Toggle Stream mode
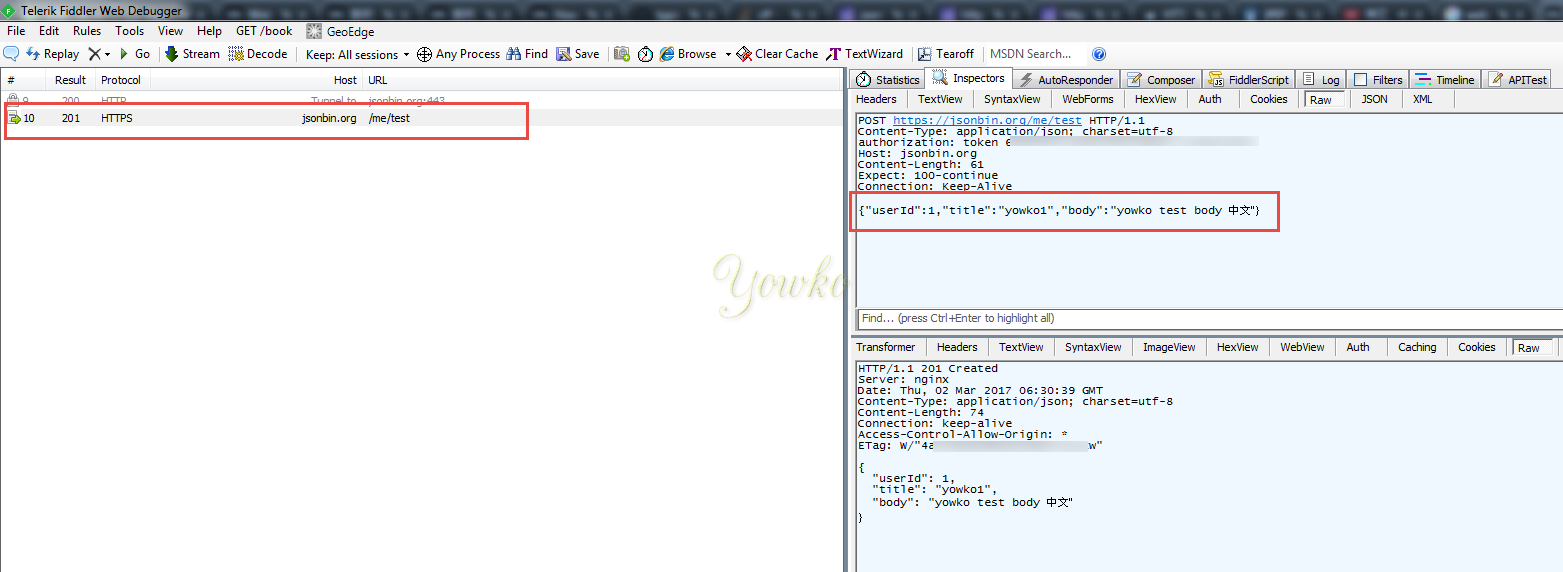Image resolution: width=1563 pixels, height=572 pixels. (x=192, y=54)
